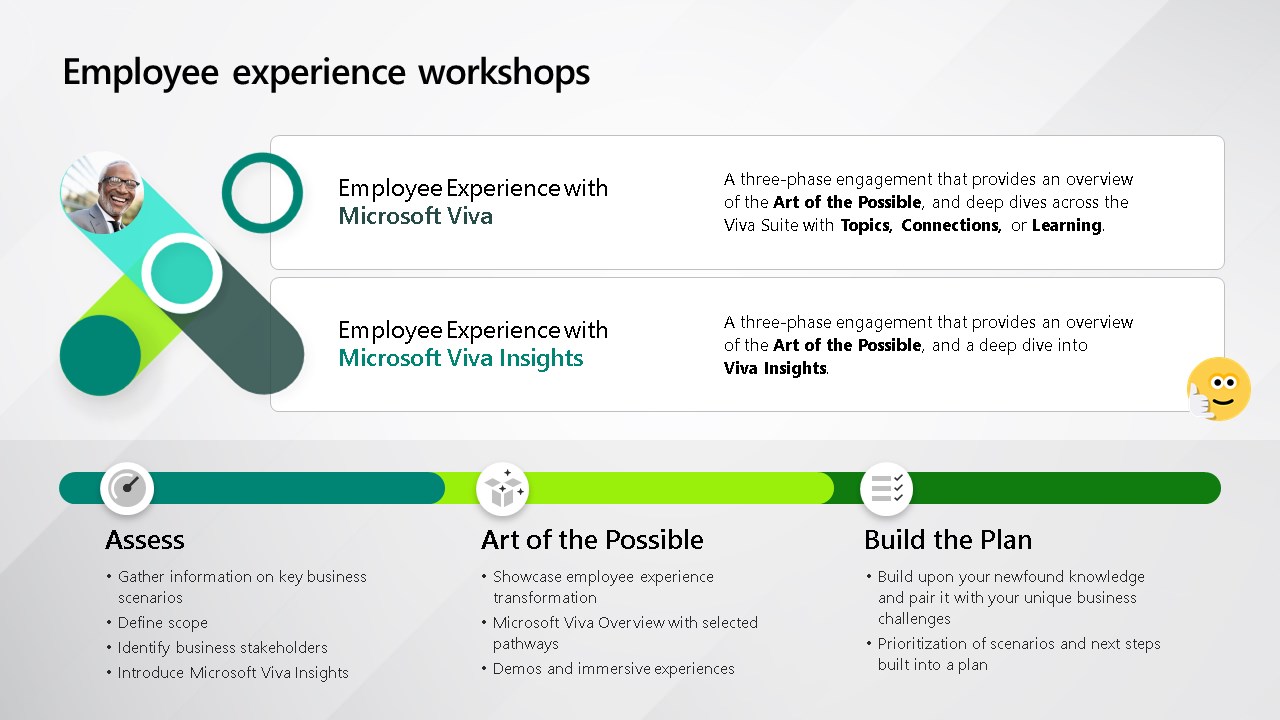Click the Define scope bullet
Viewport: 1280px width, 720px height.
pyautogui.click(x=157, y=622)
